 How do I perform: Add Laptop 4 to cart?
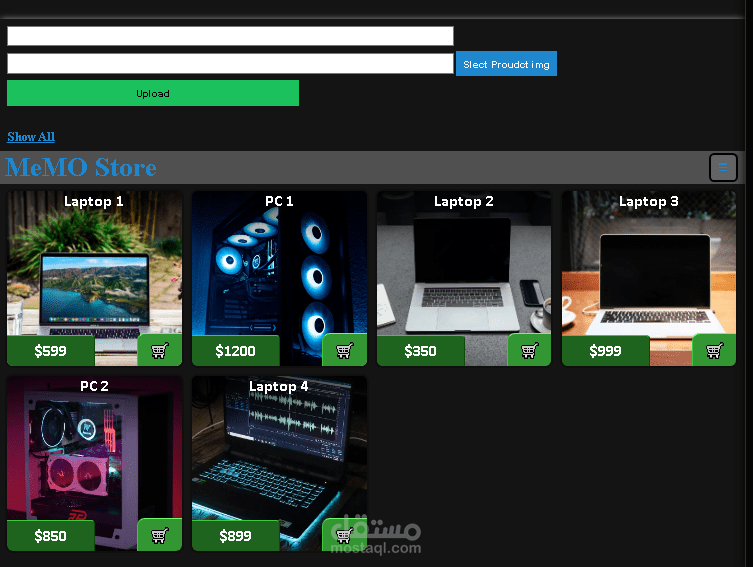344,535
